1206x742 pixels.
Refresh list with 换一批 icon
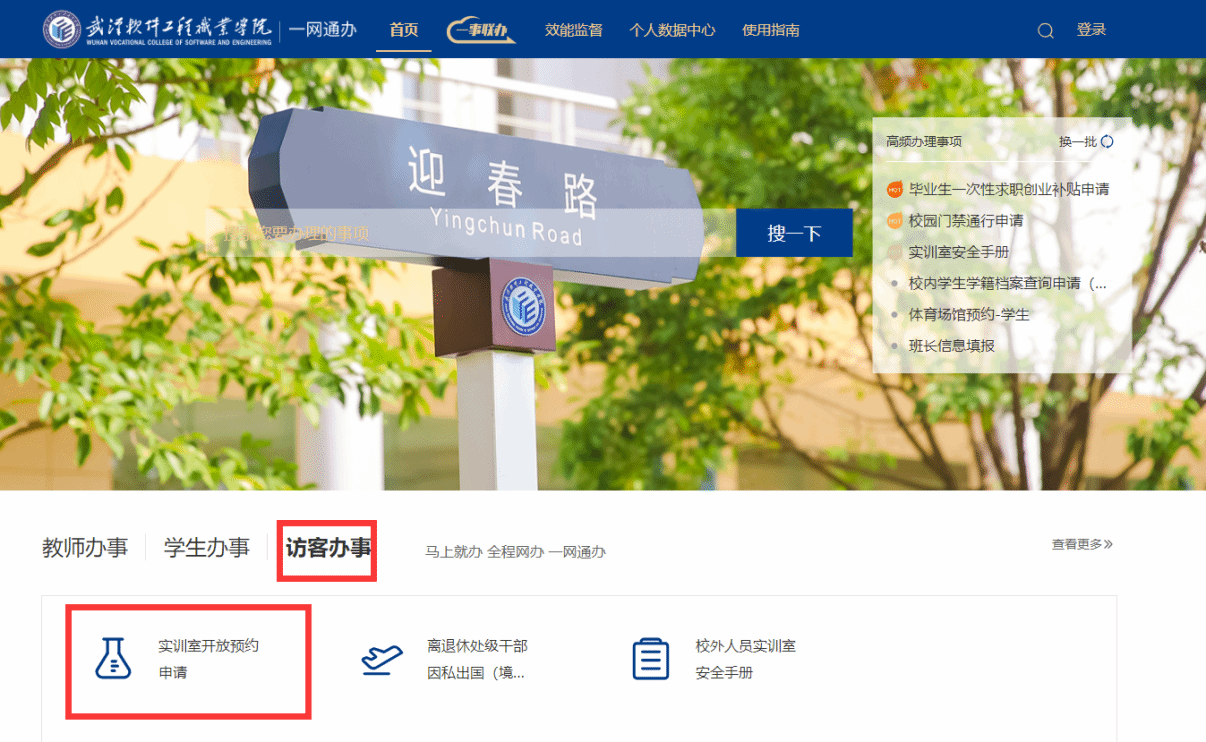pos(1107,142)
